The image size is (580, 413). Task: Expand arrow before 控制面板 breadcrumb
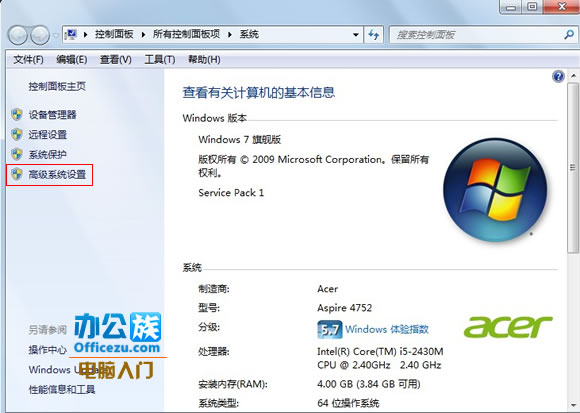(x=85, y=35)
